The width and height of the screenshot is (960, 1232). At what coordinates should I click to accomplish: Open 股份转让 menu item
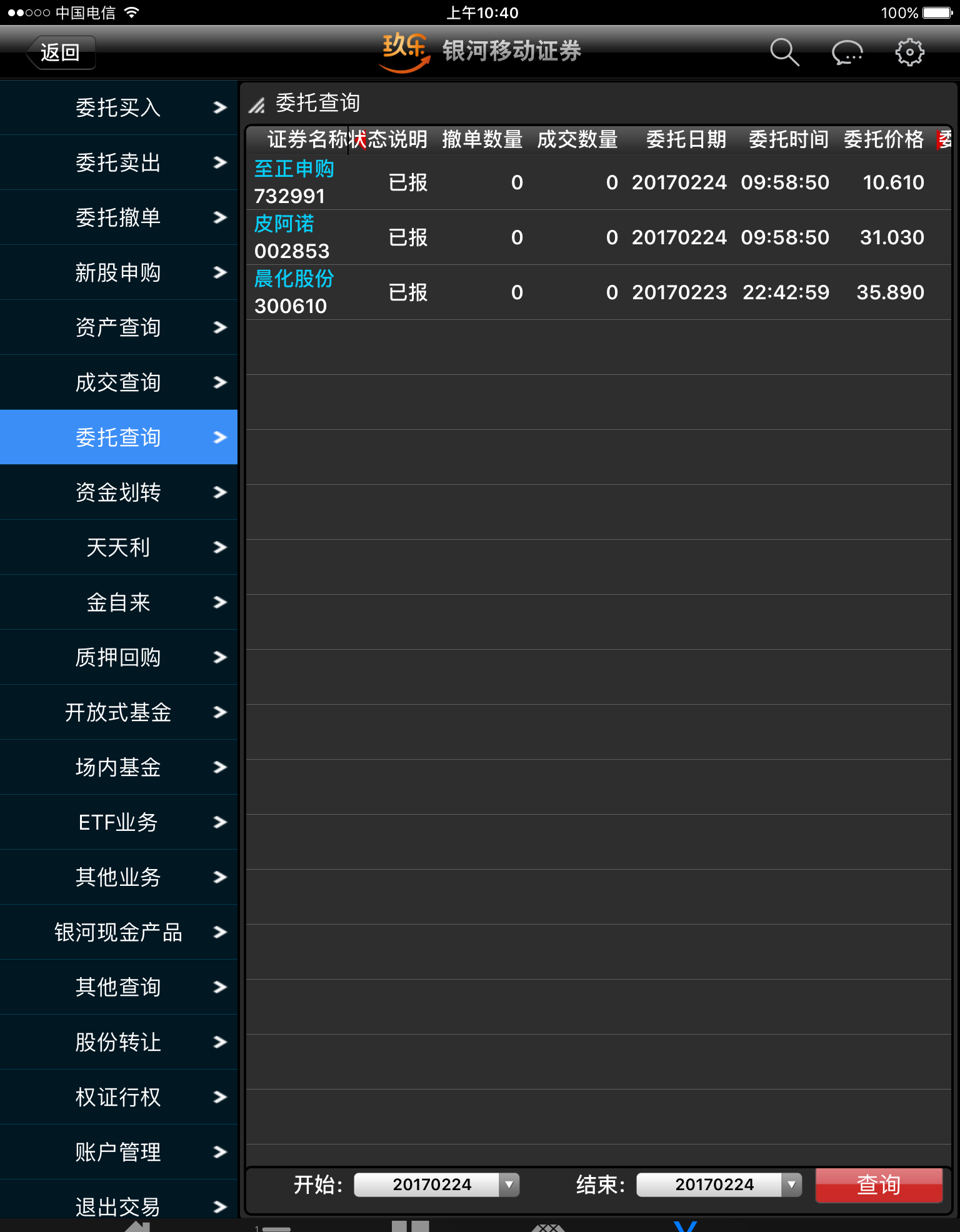(x=119, y=1042)
